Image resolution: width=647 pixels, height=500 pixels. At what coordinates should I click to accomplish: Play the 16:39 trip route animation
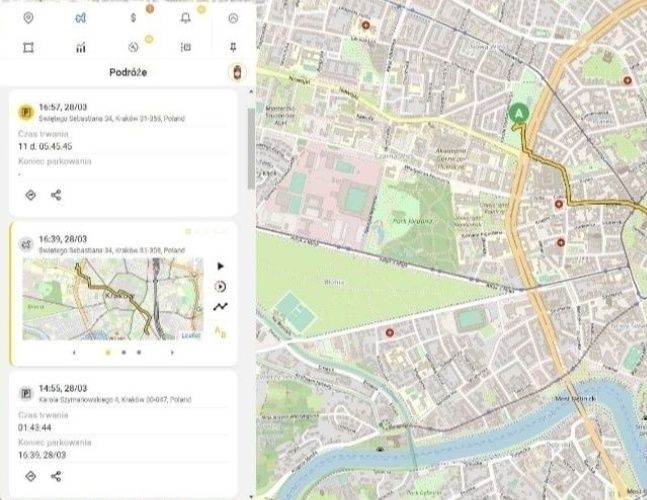[221, 267]
